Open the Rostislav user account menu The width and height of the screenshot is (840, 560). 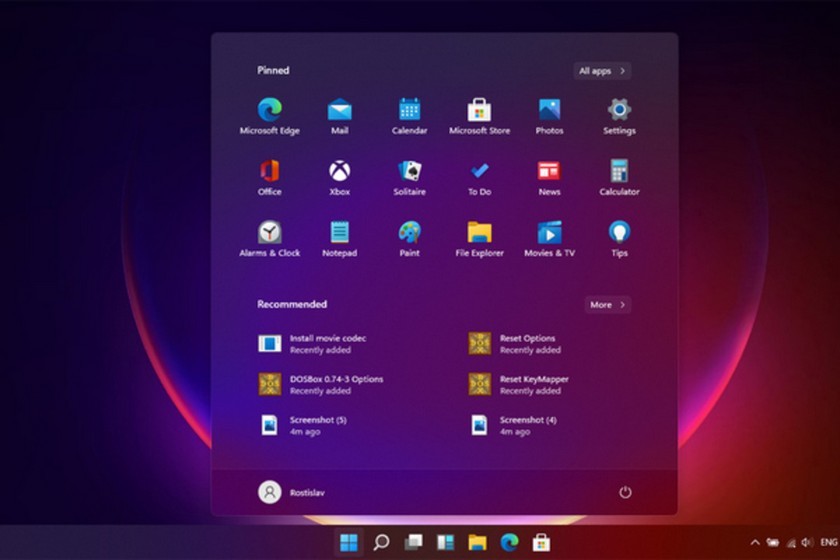pos(292,492)
